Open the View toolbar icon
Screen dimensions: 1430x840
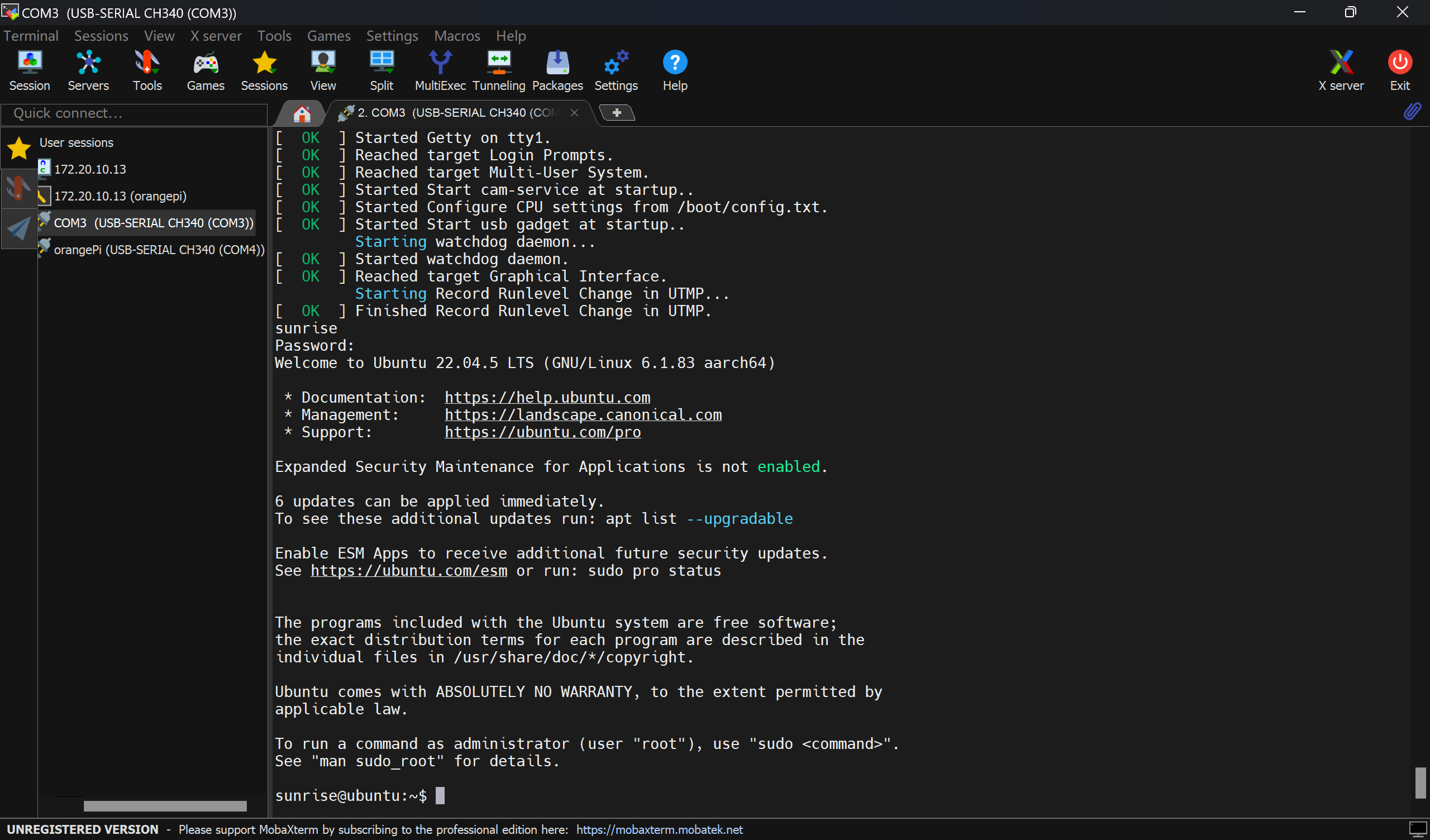(323, 71)
